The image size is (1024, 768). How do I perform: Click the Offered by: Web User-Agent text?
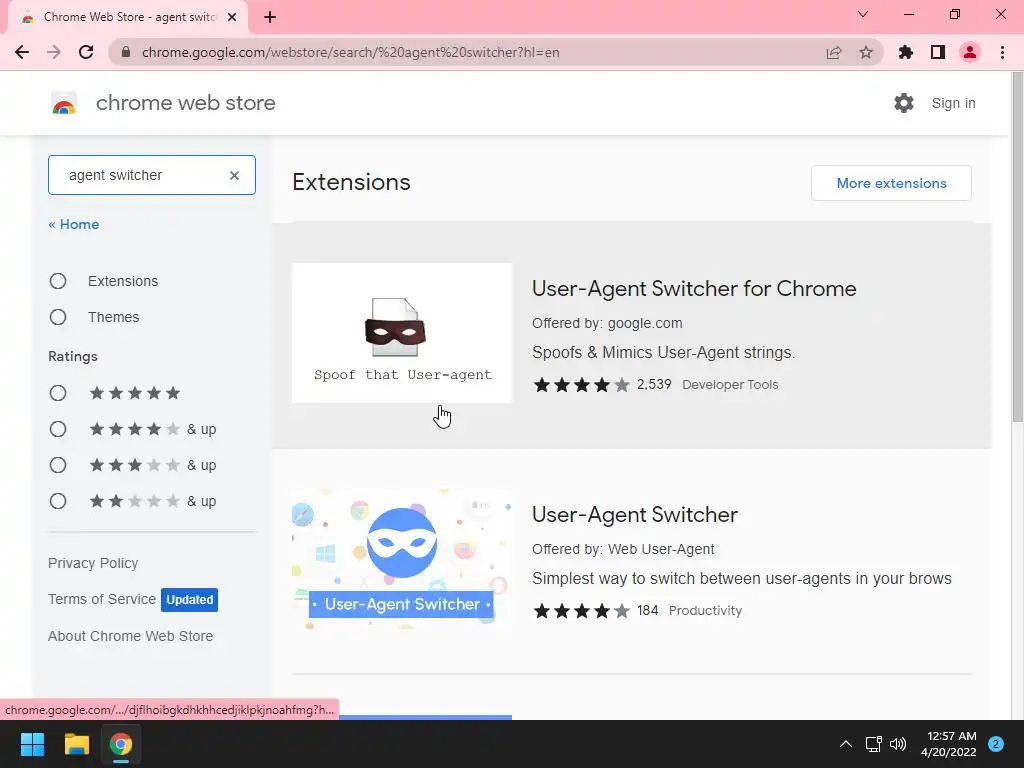click(623, 549)
